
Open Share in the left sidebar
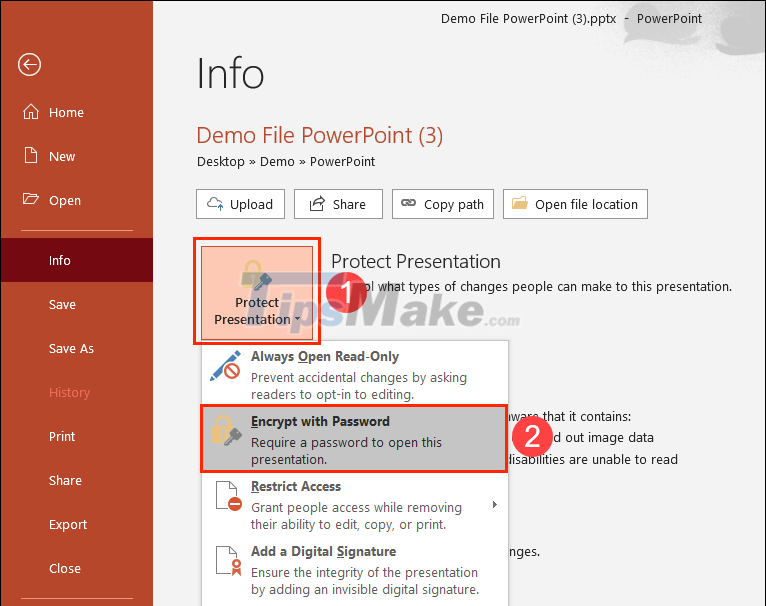pyautogui.click(x=77, y=480)
